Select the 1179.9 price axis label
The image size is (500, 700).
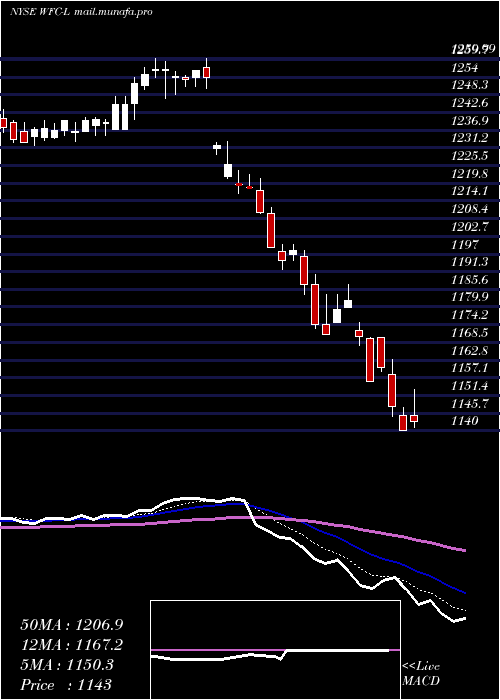point(469,297)
